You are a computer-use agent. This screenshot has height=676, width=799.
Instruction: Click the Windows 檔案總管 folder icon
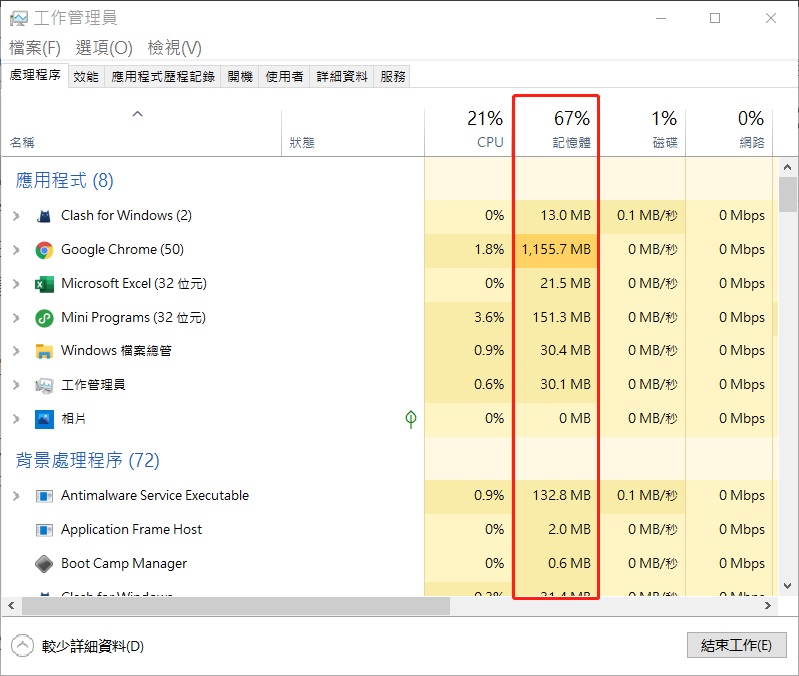pos(44,351)
